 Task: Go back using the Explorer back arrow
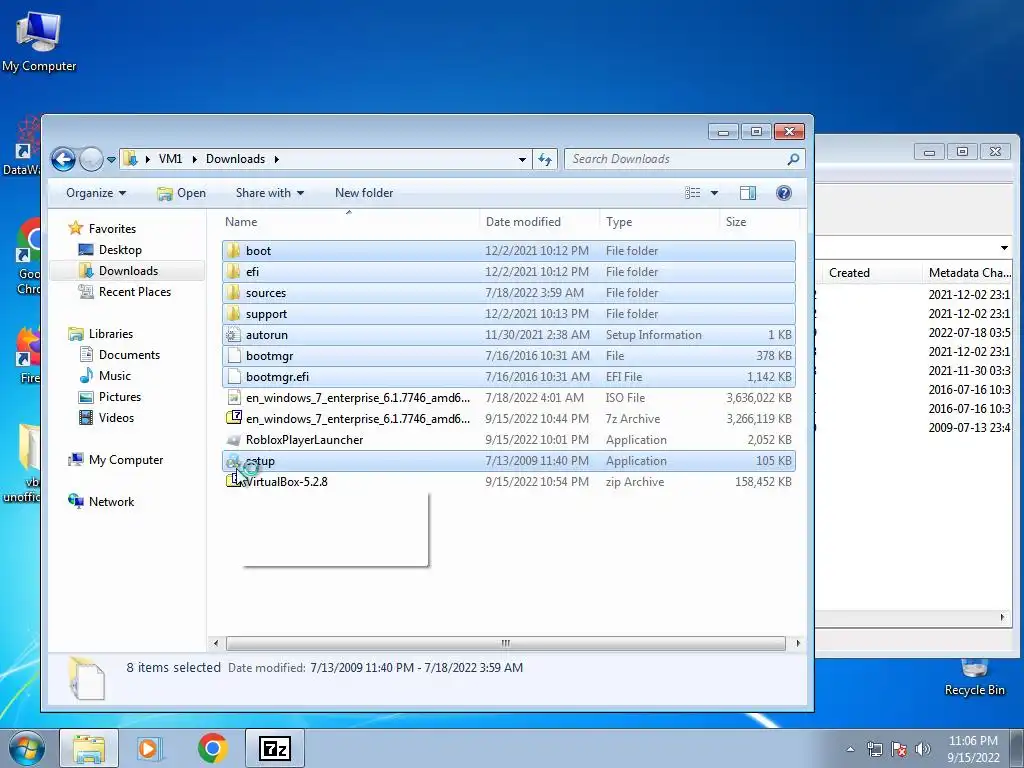[x=63, y=159]
